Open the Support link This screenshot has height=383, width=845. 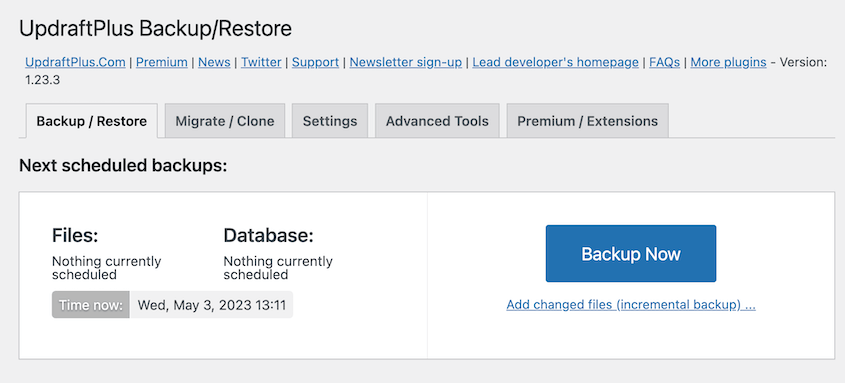[315, 62]
